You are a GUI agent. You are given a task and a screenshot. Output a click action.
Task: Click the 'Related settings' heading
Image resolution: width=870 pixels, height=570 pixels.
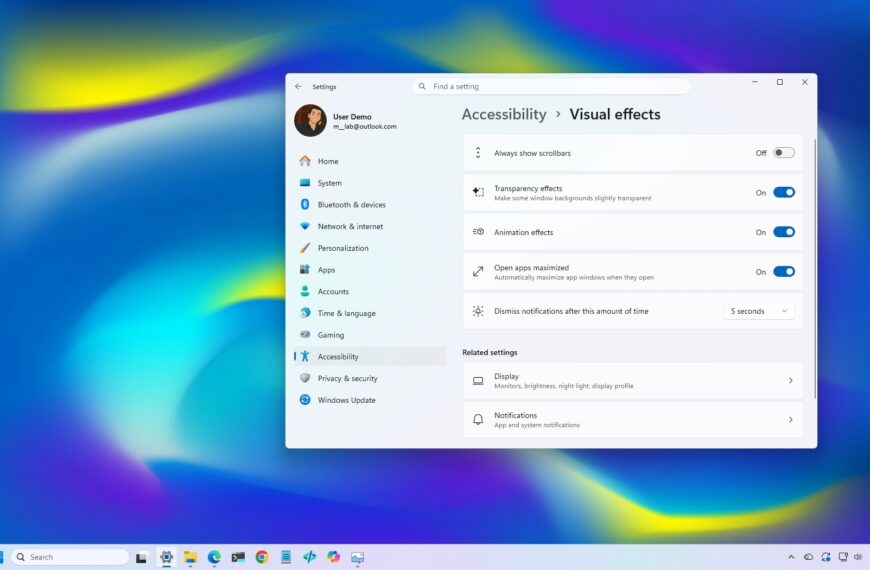pos(489,352)
